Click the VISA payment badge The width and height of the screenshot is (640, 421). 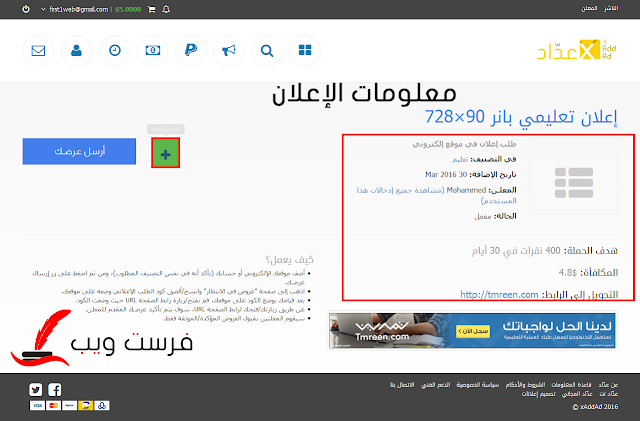(x=37, y=405)
